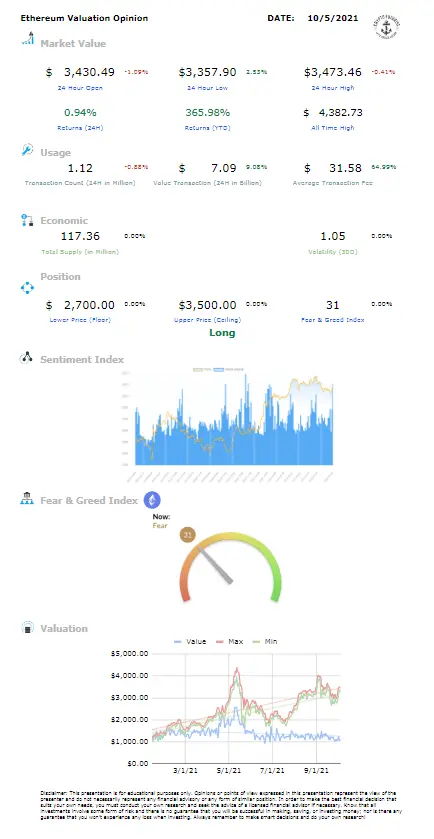Click the Sentiment Index icon
The height and width of the screenshot is (839, 434).
[x=27, y=359]
